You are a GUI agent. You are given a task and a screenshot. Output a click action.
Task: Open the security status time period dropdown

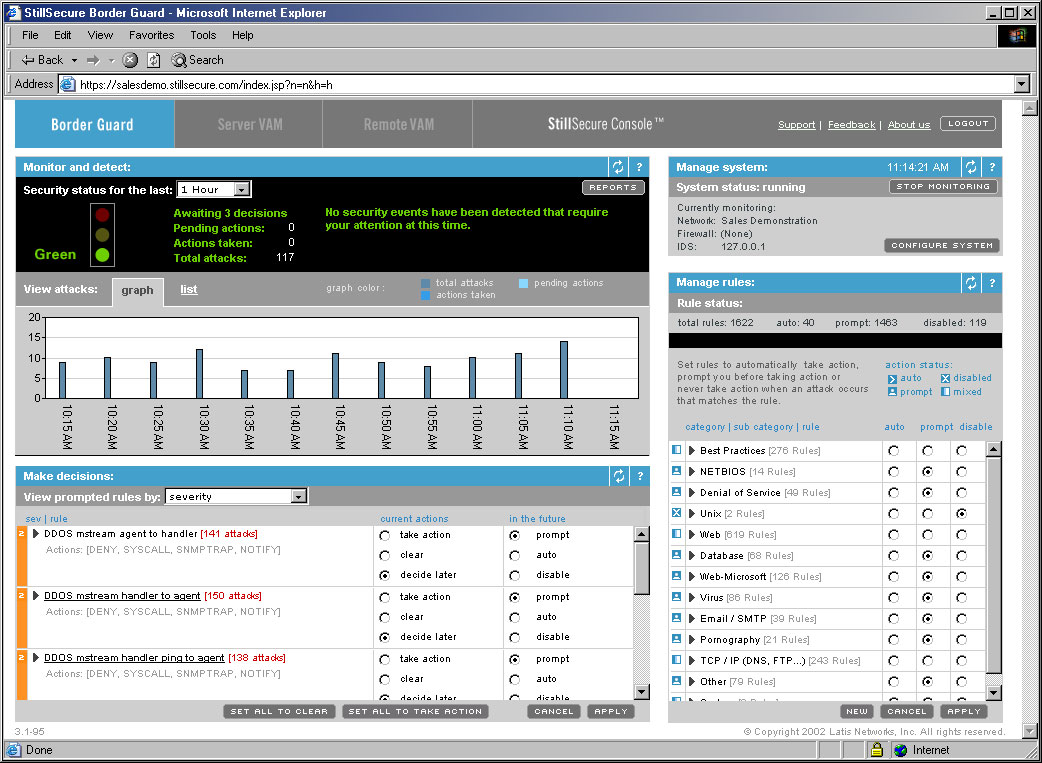point(242,189)
